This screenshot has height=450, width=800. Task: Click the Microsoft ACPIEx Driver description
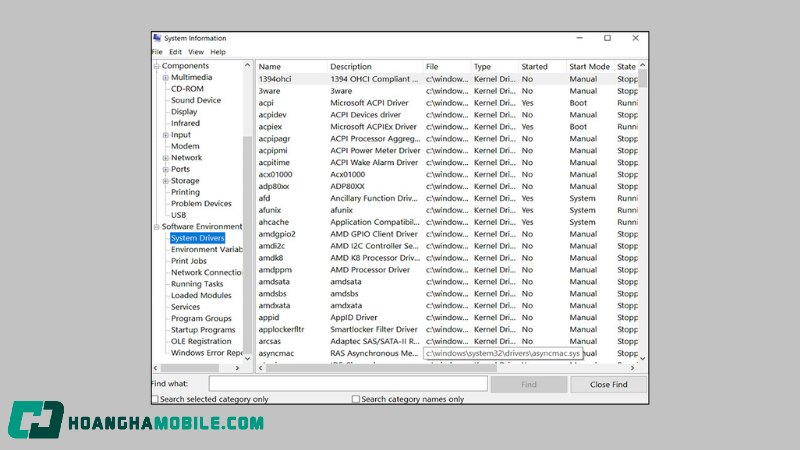click(373, 127)
